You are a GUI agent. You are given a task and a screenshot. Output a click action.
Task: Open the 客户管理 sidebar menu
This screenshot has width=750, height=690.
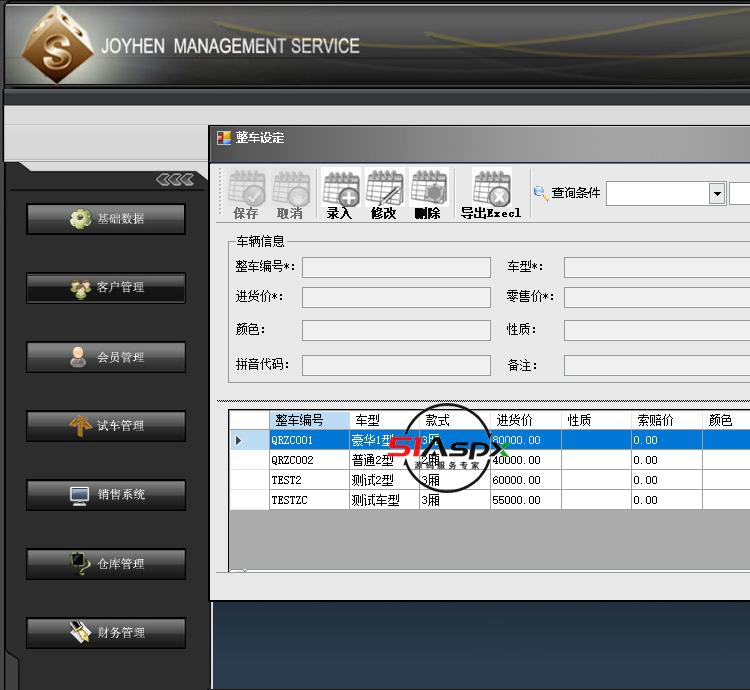point(106,288)
